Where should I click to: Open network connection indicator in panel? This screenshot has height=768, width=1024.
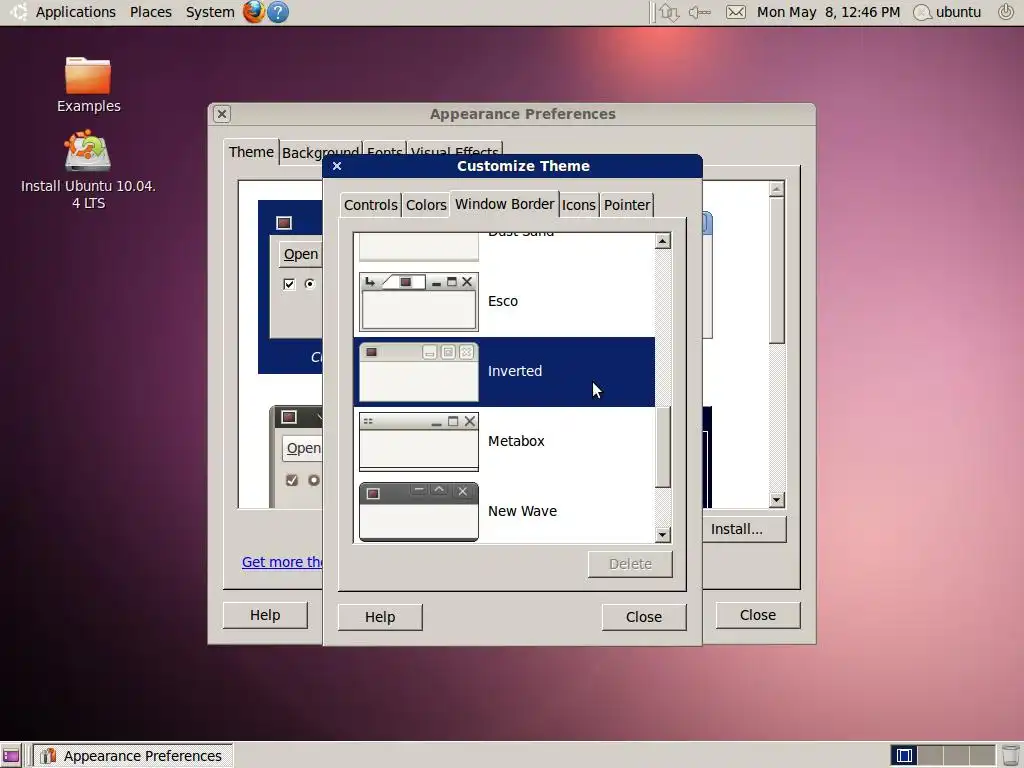(x=669, y=12)
